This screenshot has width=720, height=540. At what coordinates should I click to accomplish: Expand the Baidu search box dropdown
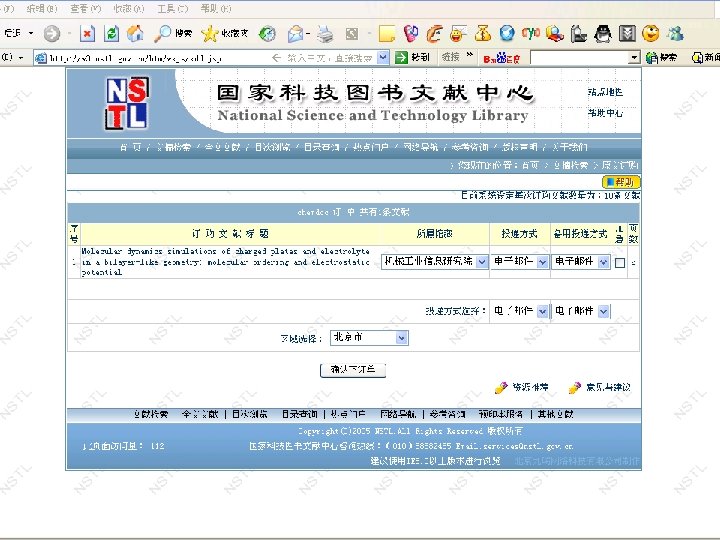pyautogui.click(x=634, y=58)
